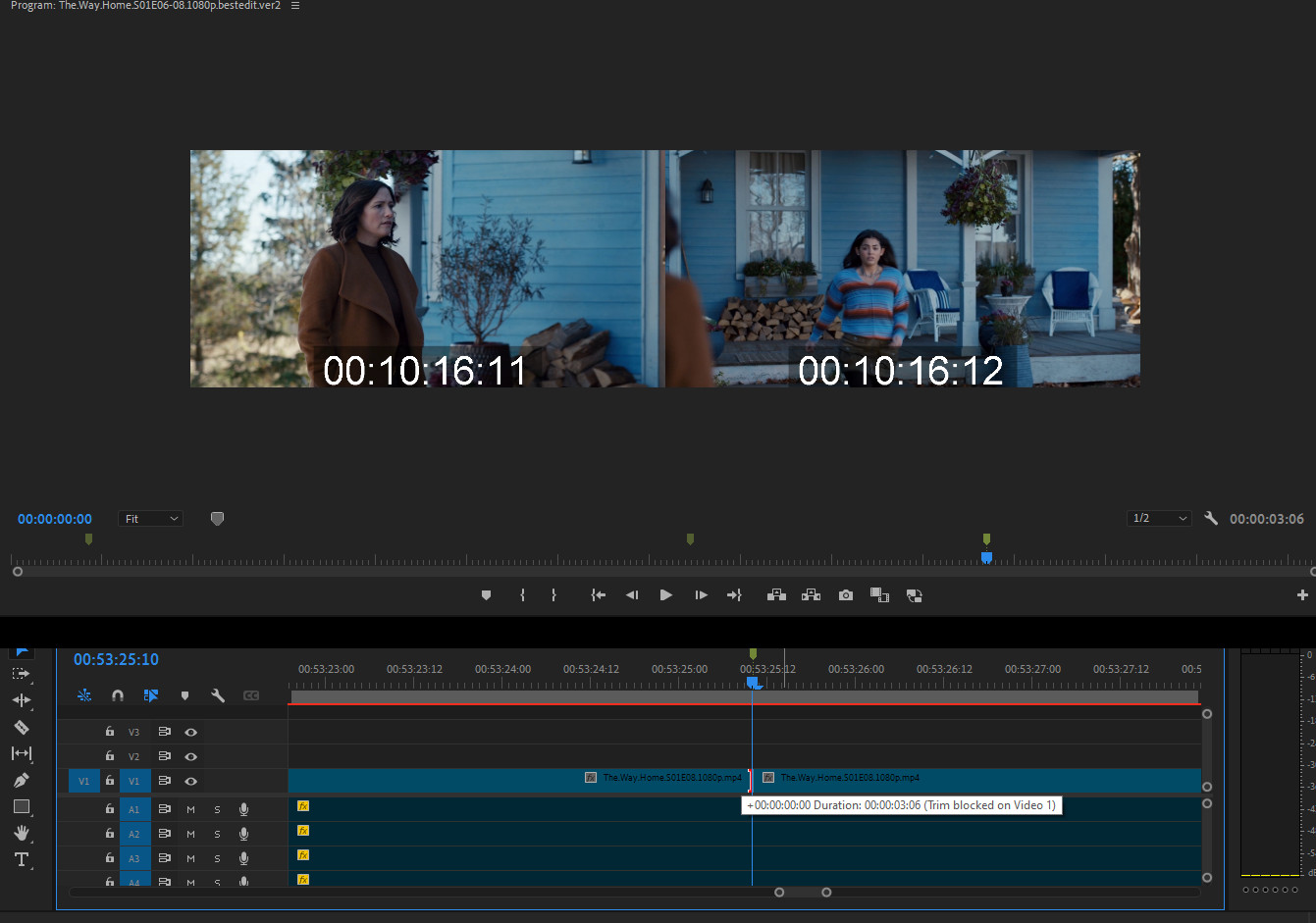The width and height of the screenshot is (1316, 923).
Task: Add a marker from timeline header
Action: point(184,695)
